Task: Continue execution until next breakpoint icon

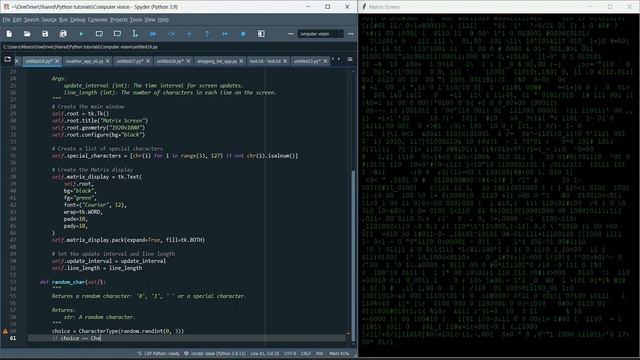Action: coord(225,34)
